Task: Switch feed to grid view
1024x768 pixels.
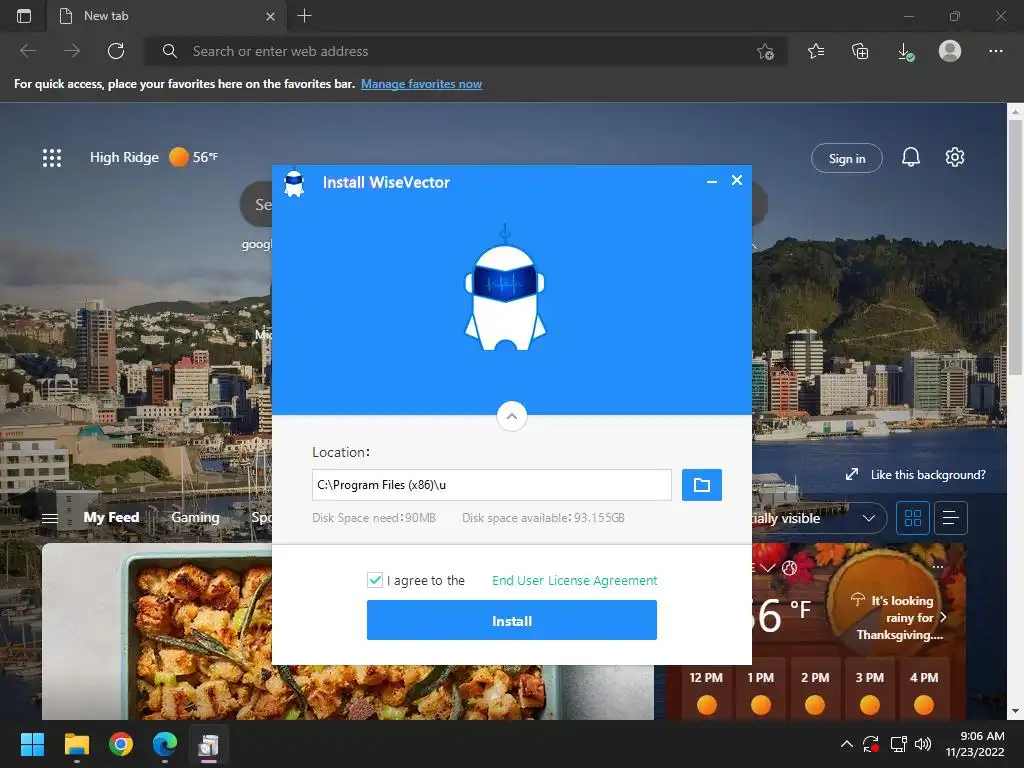Action: [912, 519]
